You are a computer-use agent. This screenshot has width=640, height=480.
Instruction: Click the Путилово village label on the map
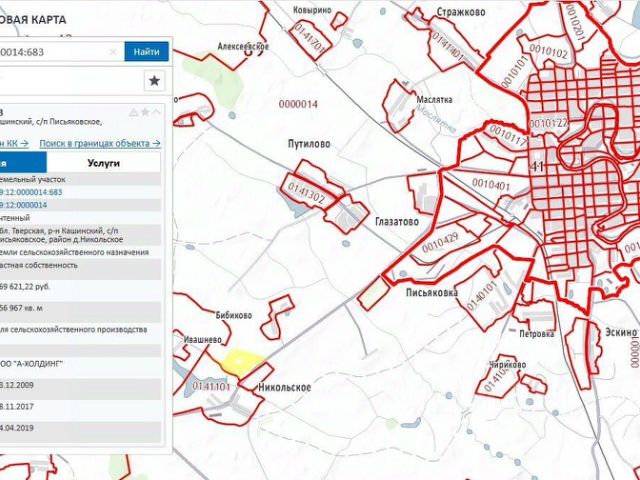tap(309, 144)
